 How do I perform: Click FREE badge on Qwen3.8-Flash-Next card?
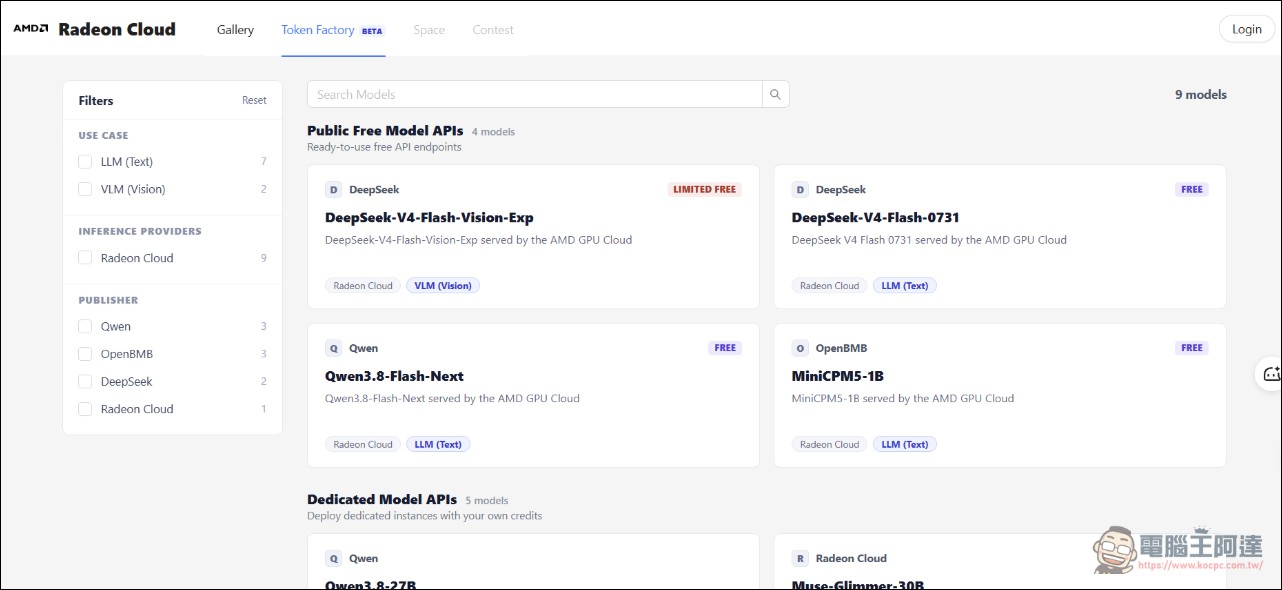click(725, 348)
